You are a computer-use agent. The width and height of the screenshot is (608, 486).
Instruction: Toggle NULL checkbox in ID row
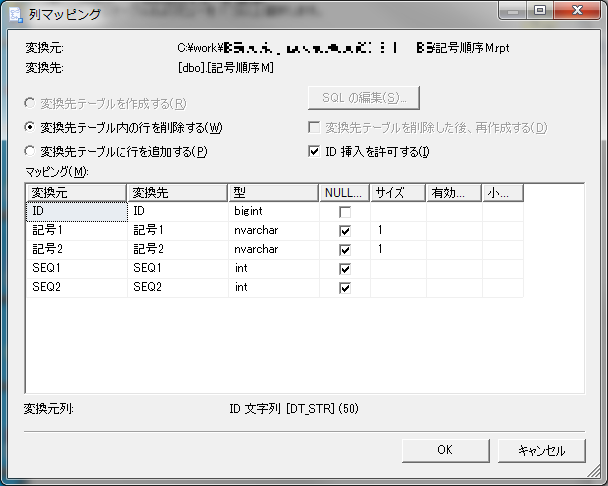[345, 212]
